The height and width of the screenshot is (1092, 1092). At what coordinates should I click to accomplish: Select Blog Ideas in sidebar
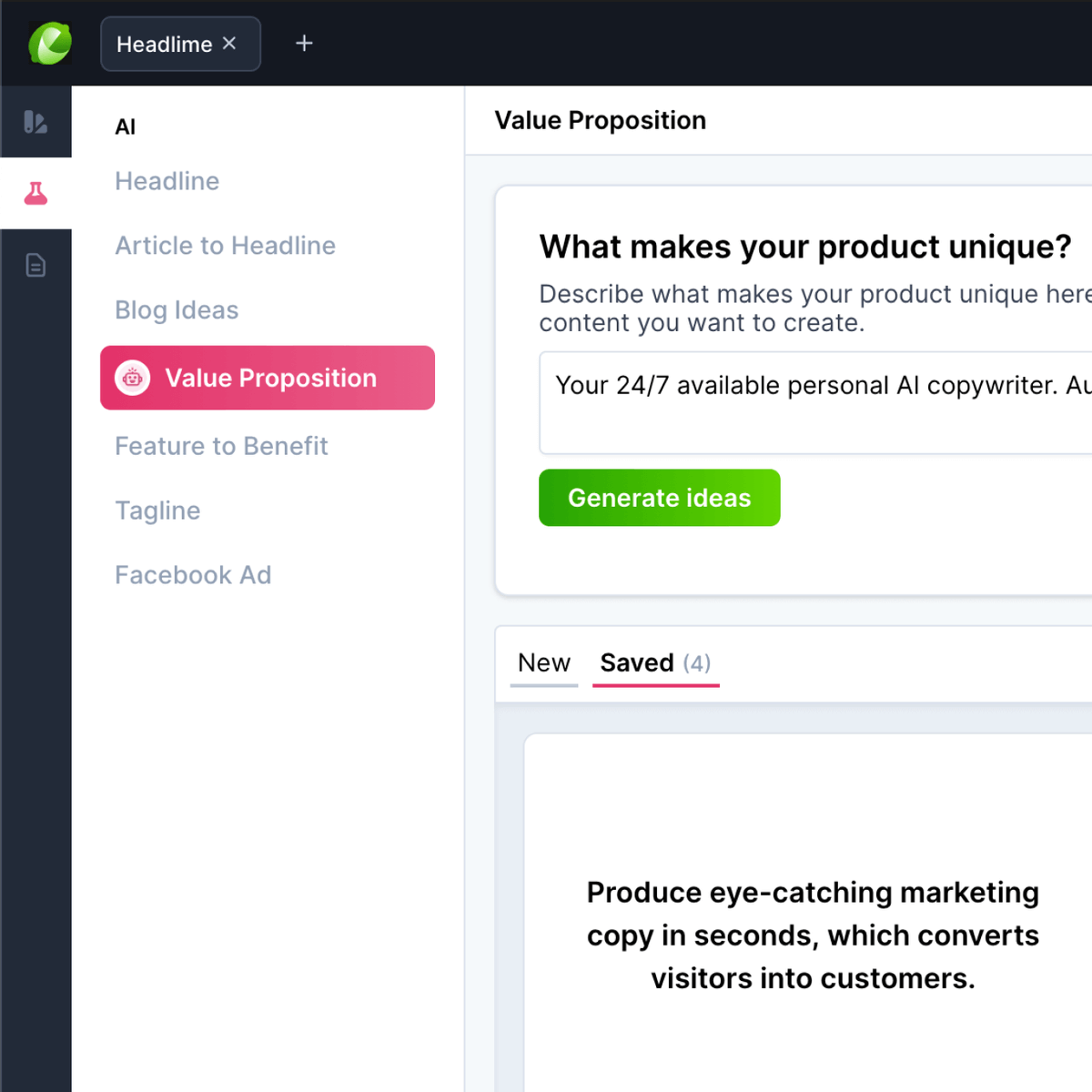(x=177, y=310)
